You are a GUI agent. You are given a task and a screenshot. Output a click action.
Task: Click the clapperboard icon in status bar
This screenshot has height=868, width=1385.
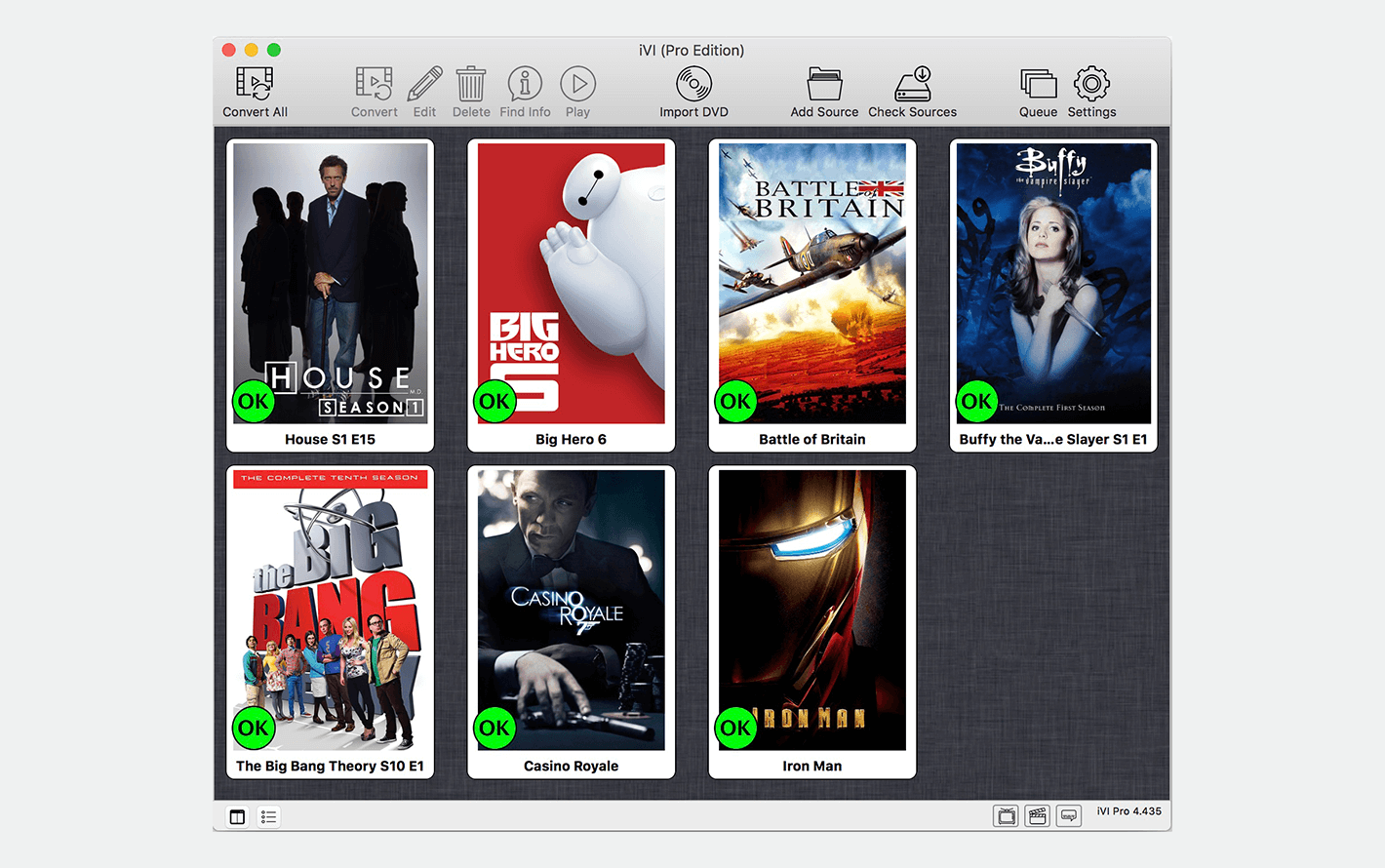point(1038,816)
